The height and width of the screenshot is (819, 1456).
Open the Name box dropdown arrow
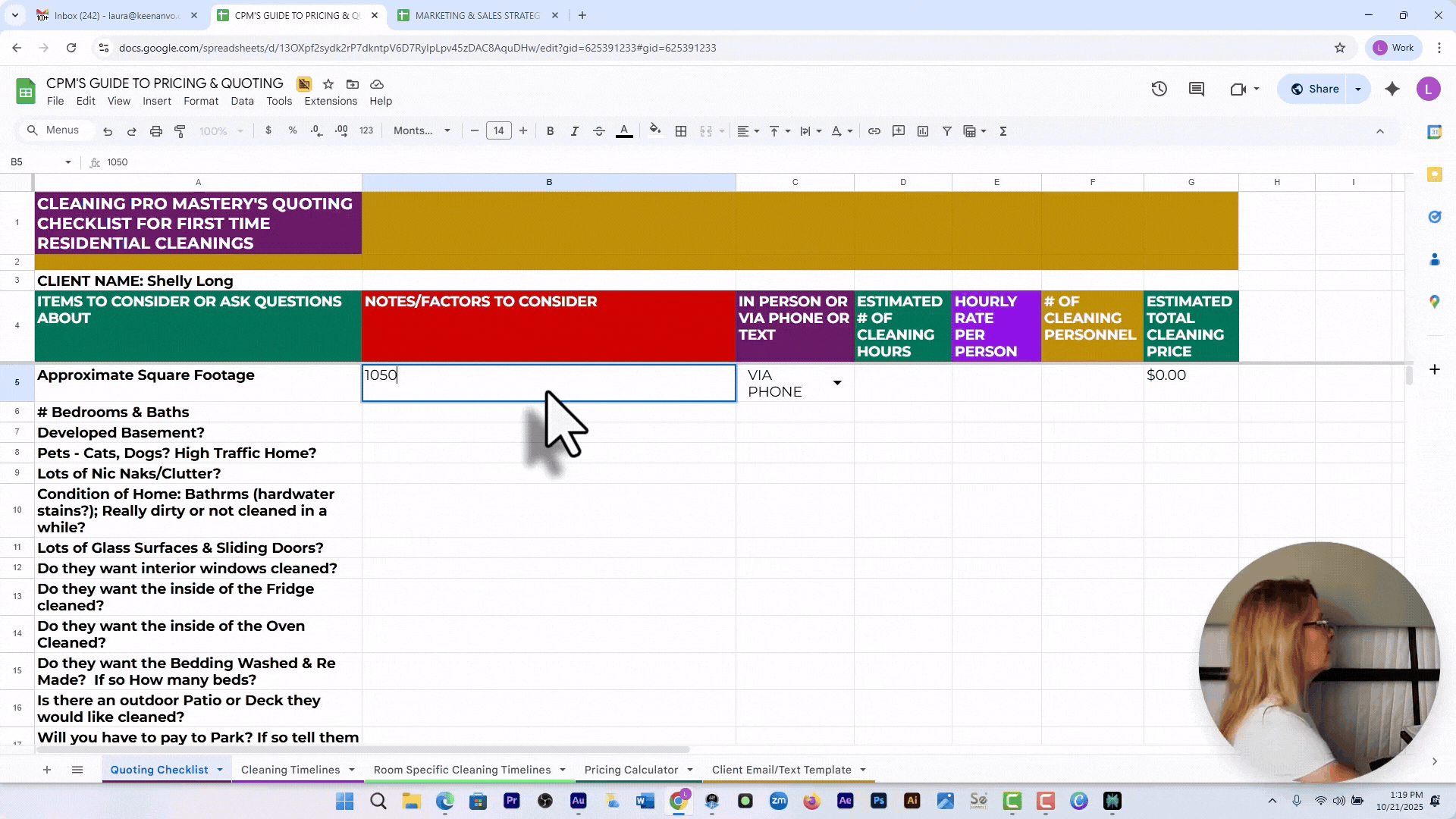pyautogui.click(x=67, y=162)
